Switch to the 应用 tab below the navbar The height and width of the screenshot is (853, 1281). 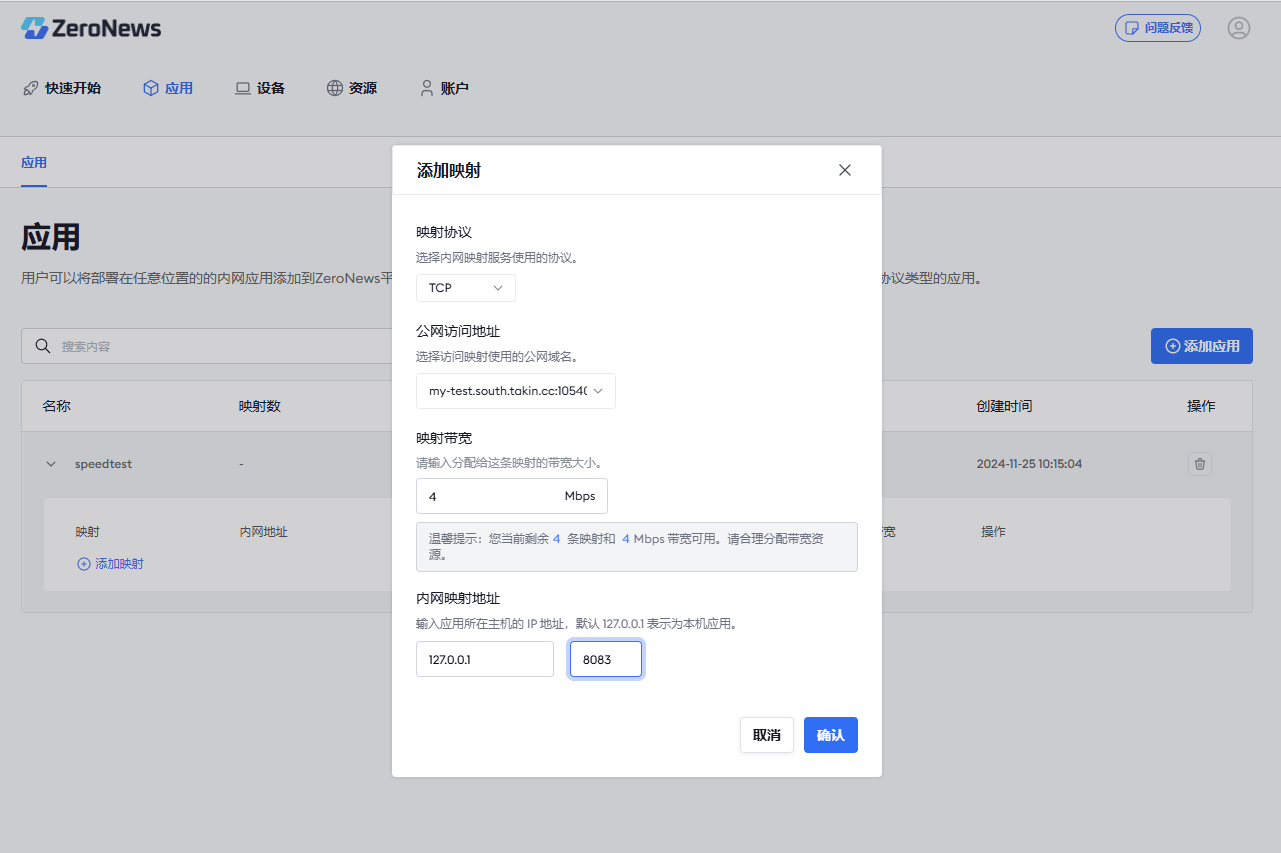(34, 162)
